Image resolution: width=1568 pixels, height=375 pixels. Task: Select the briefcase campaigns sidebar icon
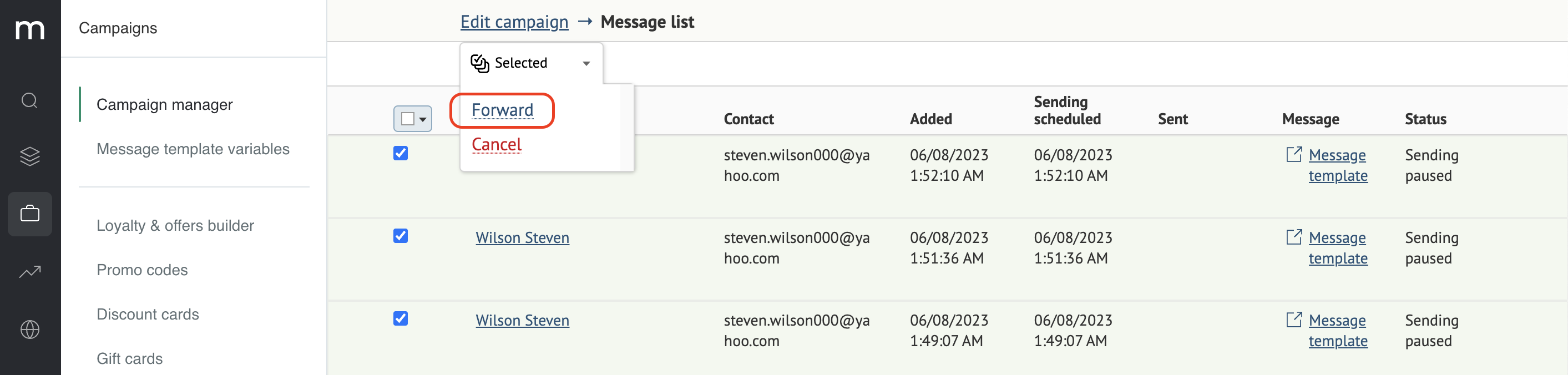(30, 214)
